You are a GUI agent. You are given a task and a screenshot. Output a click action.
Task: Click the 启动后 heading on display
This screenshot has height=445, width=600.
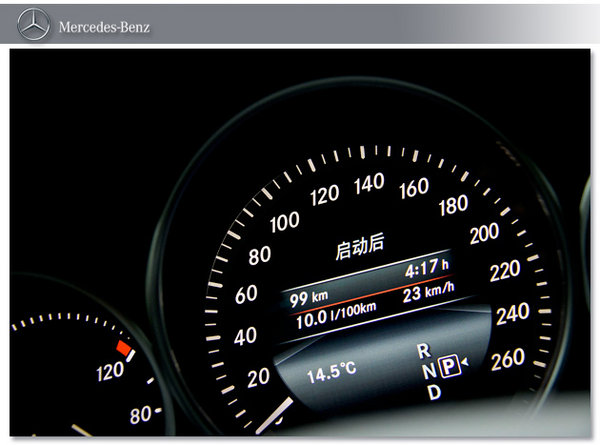pyautogui.click(x=360, y=246)
